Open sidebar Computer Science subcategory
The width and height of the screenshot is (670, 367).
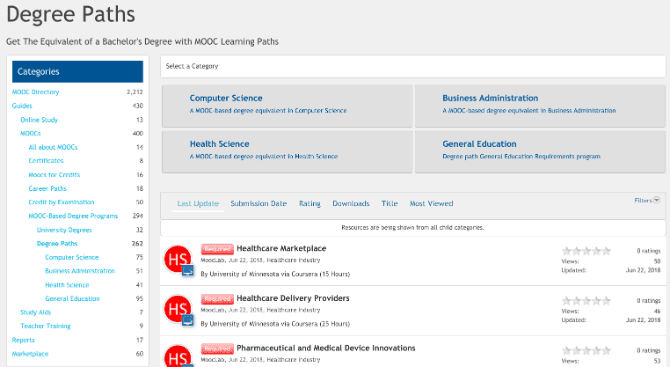[72, 257]
